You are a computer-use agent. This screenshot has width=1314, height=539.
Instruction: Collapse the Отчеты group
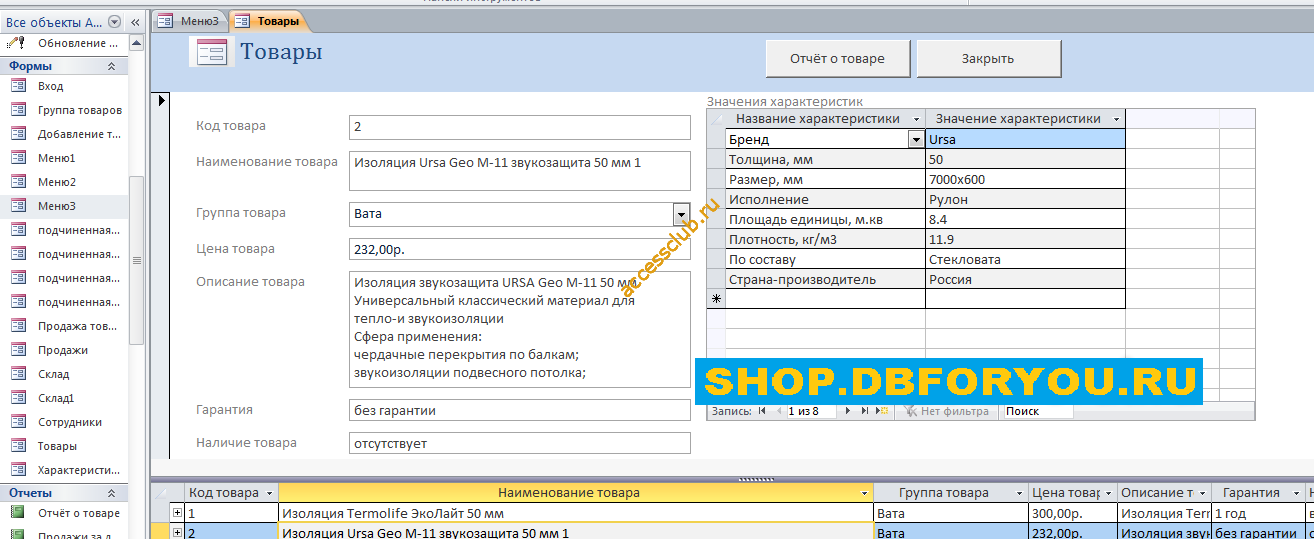[111, 493]
